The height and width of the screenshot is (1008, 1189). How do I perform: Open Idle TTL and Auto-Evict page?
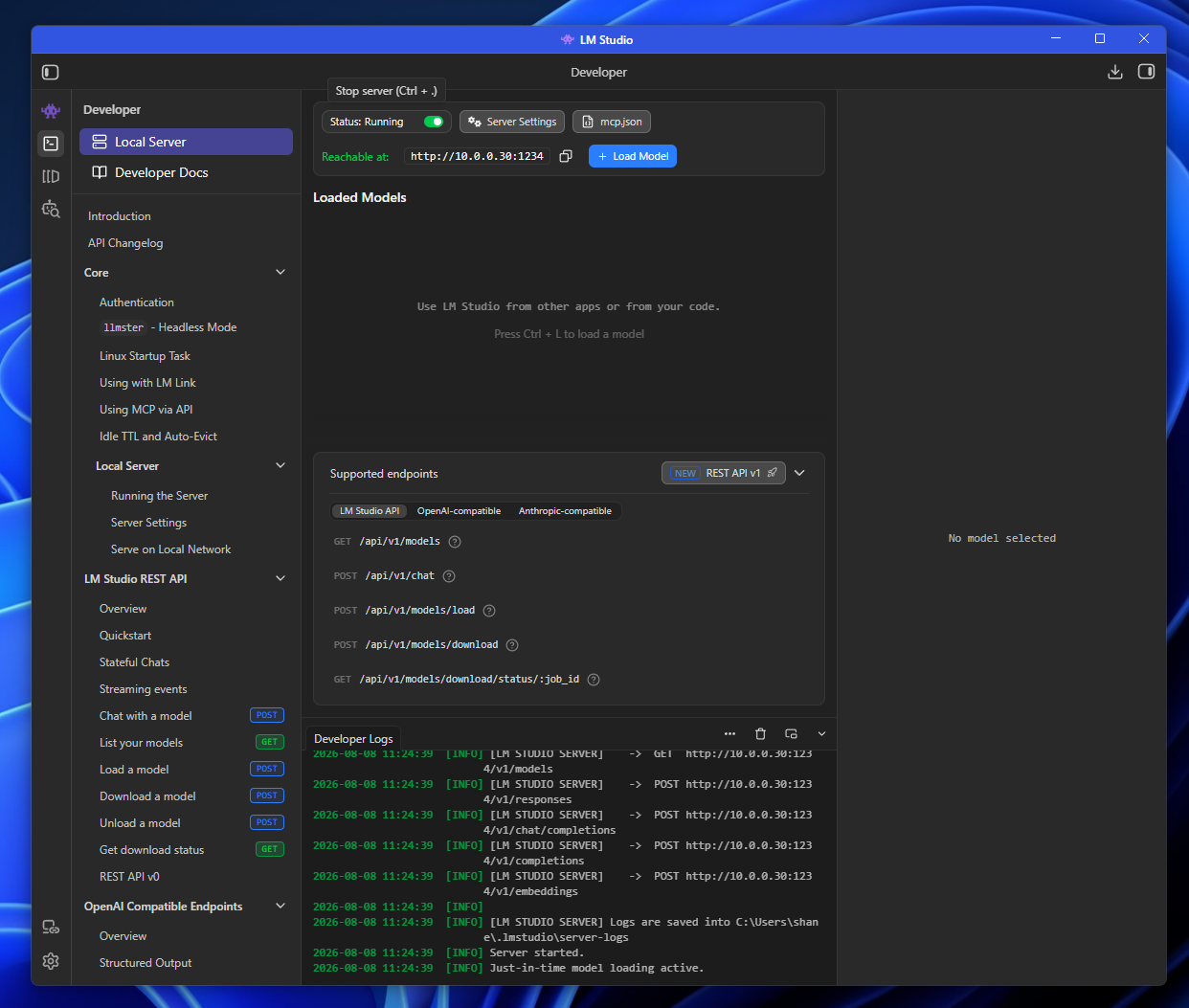click(158, 437)
